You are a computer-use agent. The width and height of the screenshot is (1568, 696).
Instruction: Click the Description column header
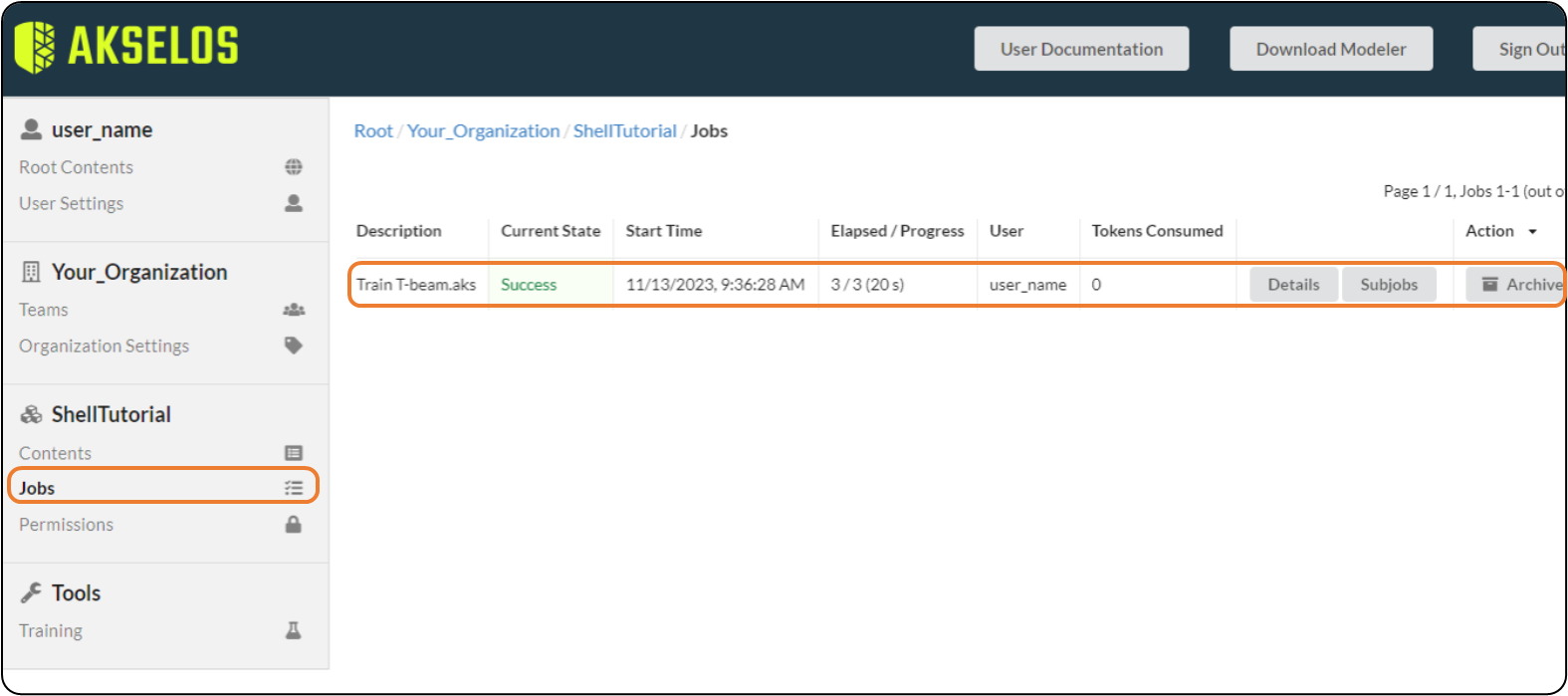click(x=399, y=231)
